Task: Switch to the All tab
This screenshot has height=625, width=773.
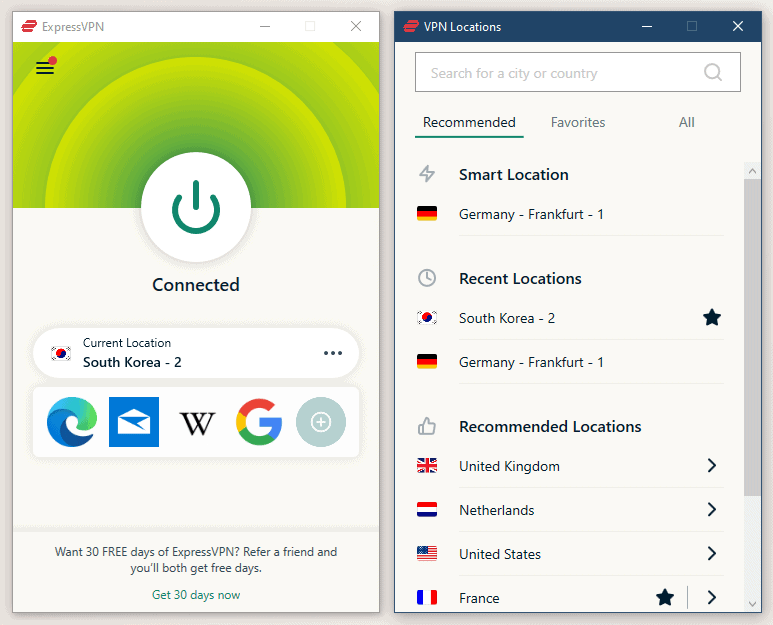Action: tap(686, 122)
